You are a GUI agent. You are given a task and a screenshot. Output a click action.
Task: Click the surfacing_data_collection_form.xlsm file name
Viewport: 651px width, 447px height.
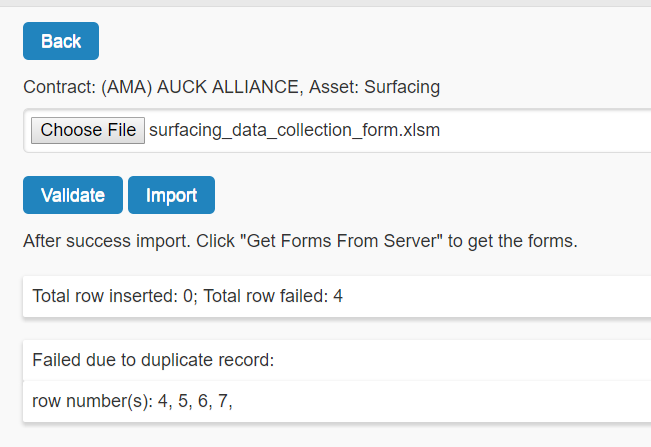click(294, 130)
